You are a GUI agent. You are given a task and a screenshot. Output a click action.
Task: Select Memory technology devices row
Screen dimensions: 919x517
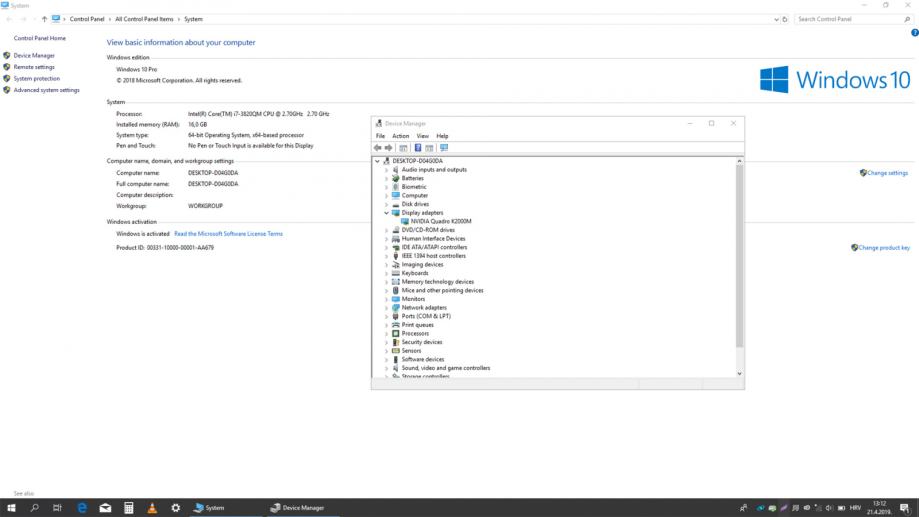[437, 281]
